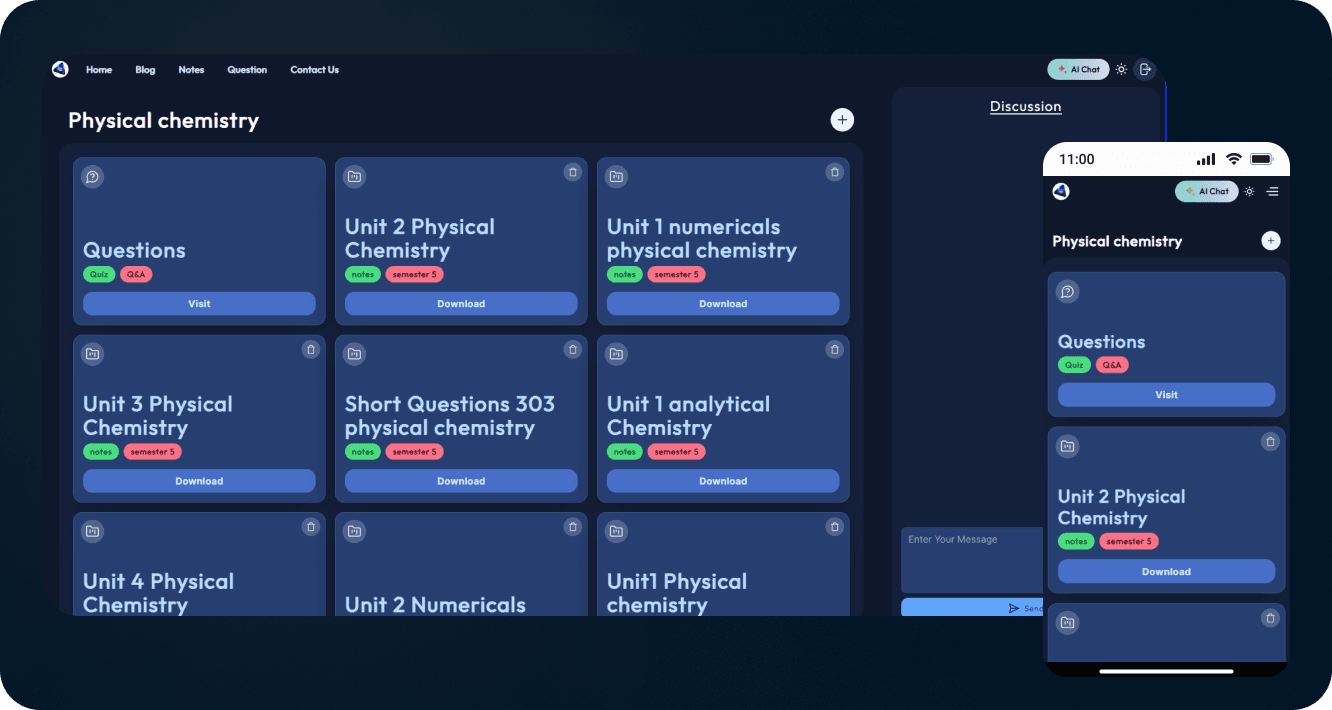Click the logout icon in desktop navbar
Viewport: 1332px width, 710px height.
click(x=1146, y=70)
